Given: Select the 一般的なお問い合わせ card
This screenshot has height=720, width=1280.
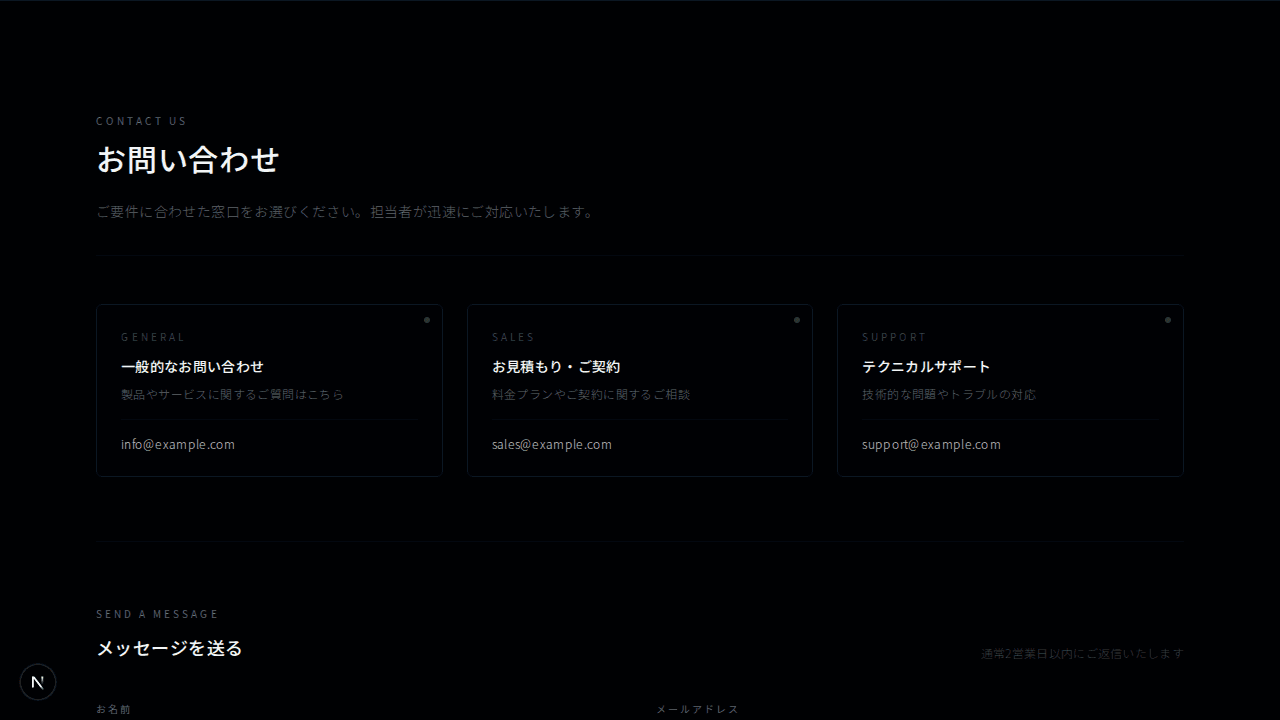Looking at the screenshot, I should click(x=269, y=390).
